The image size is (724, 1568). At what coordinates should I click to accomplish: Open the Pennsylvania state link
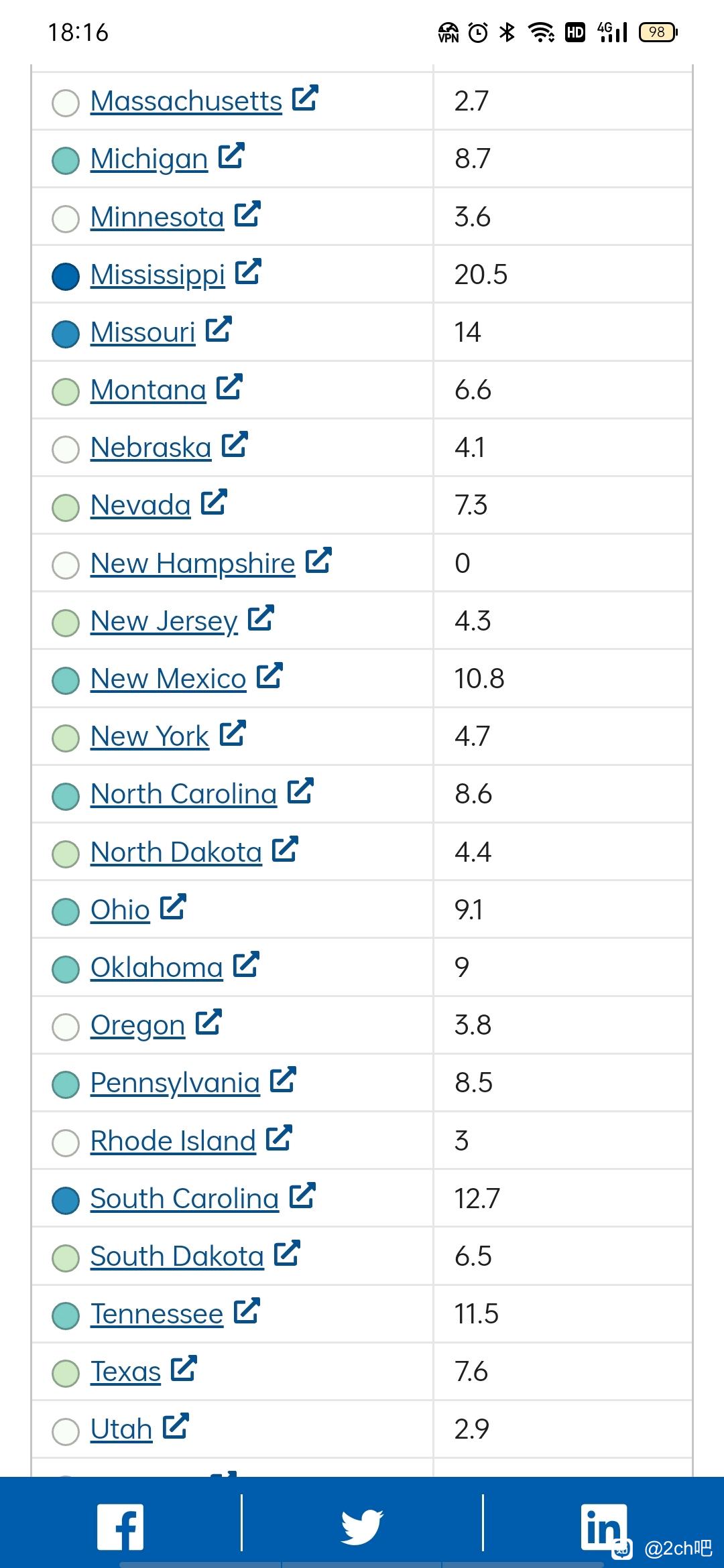point(175,1084)
